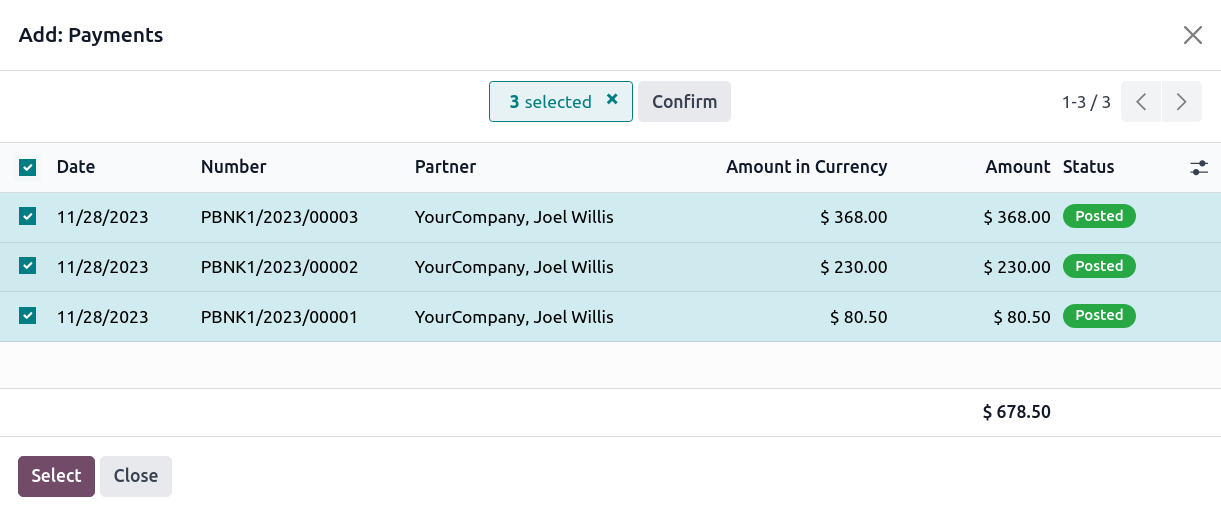Uncheck the PBNK1/2023/00002 row checkbox
The height and width of the screenshot is (515, 1221).
pos(28,266)
